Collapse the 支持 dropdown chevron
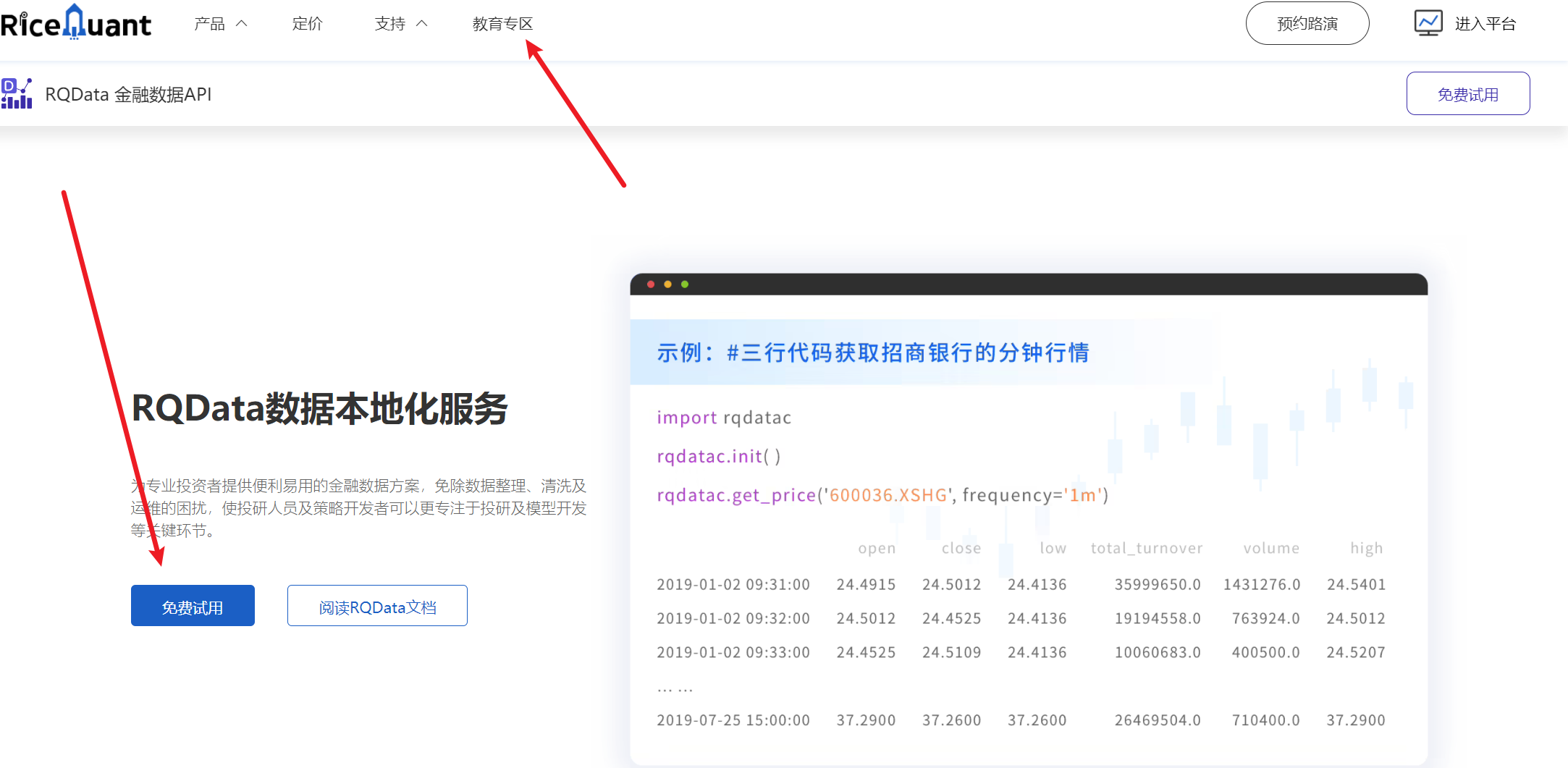The image size is (1568, 768). (x=421, y=22)
